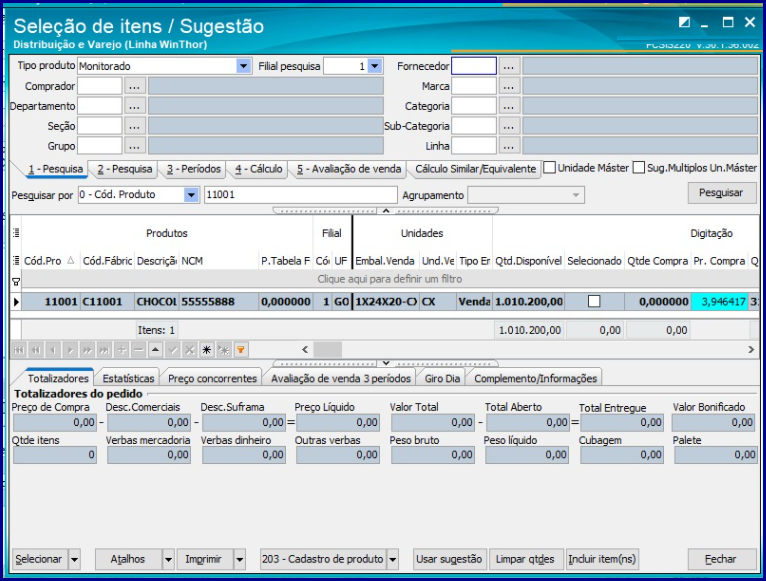The height and width of the screenshot is (581, 766).
Task: Click the goto bookmark asterisk icon
Action: [224, 350]
